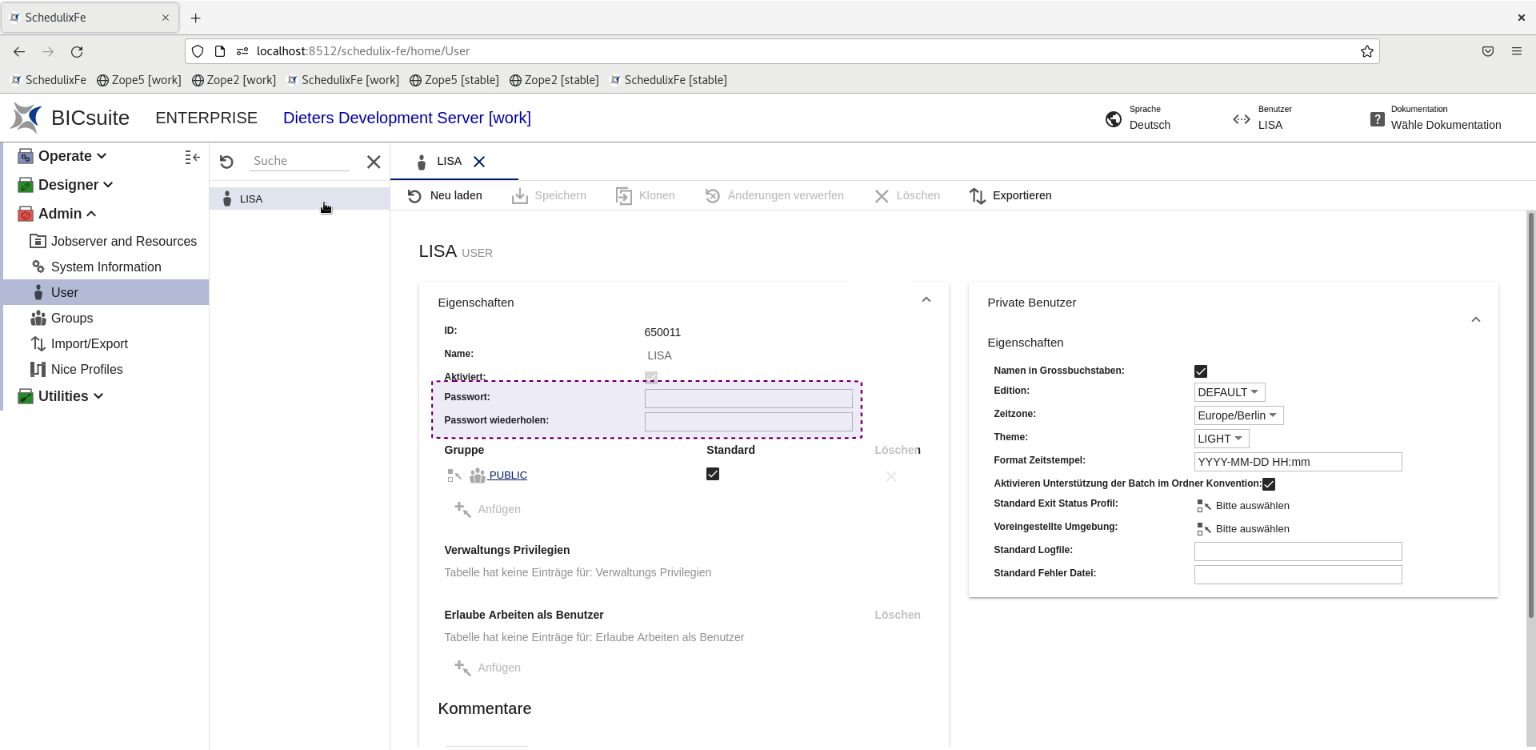This screenshot has width=1536, height=750.
Task: Open Groups in Admin menu
Action: click(x=72, y=318)
